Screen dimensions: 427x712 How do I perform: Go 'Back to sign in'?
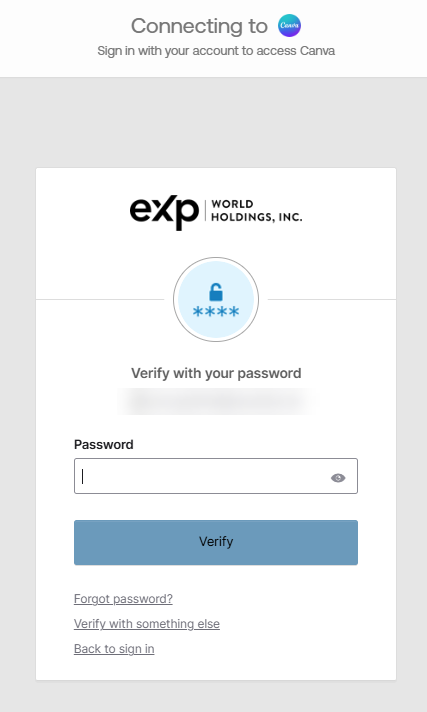(114, 649)
